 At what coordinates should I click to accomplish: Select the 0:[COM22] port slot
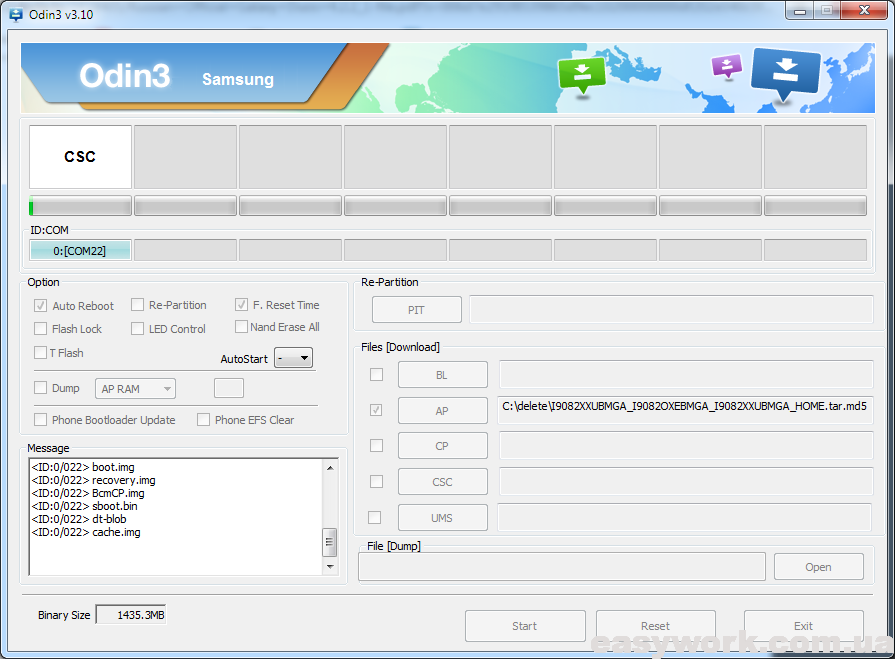80,250
